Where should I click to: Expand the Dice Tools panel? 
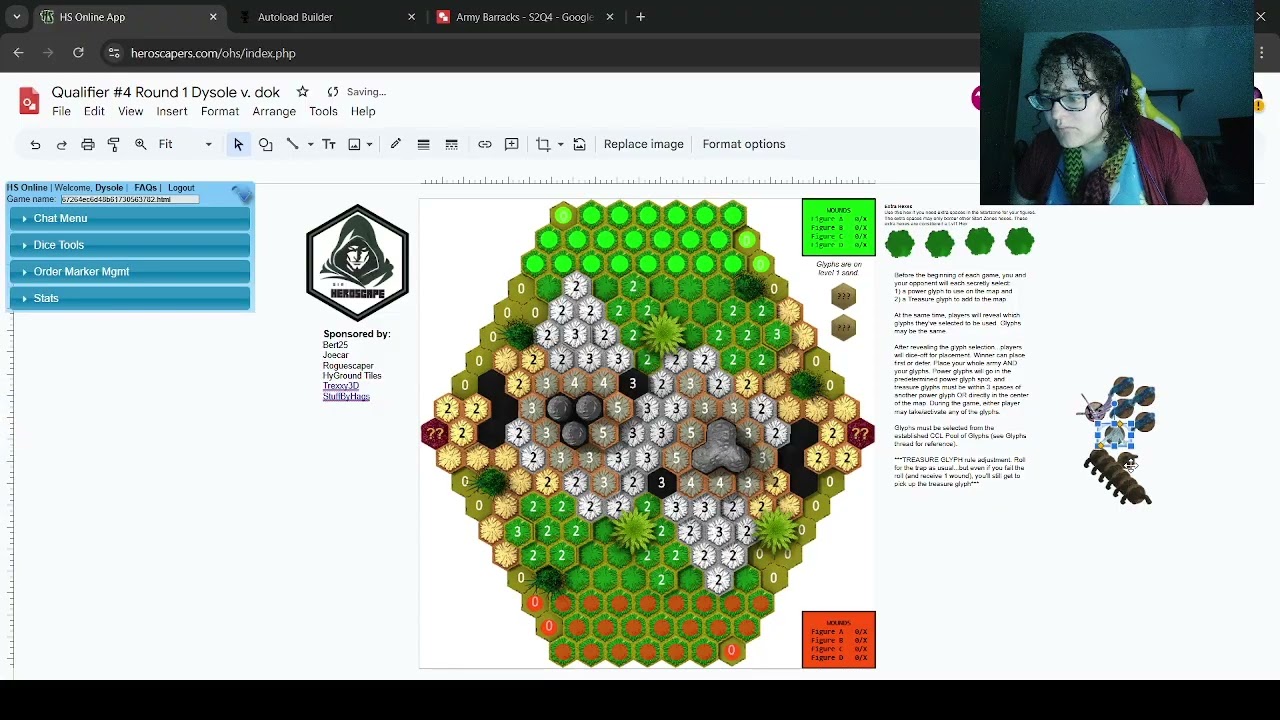pyautogui.click(x=130, y=245)
